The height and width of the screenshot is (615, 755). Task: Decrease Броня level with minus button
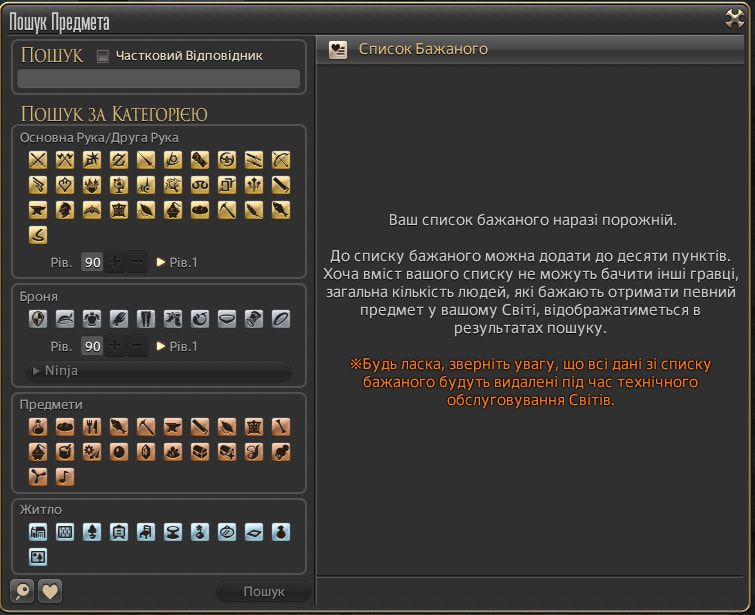coord(137,346)
